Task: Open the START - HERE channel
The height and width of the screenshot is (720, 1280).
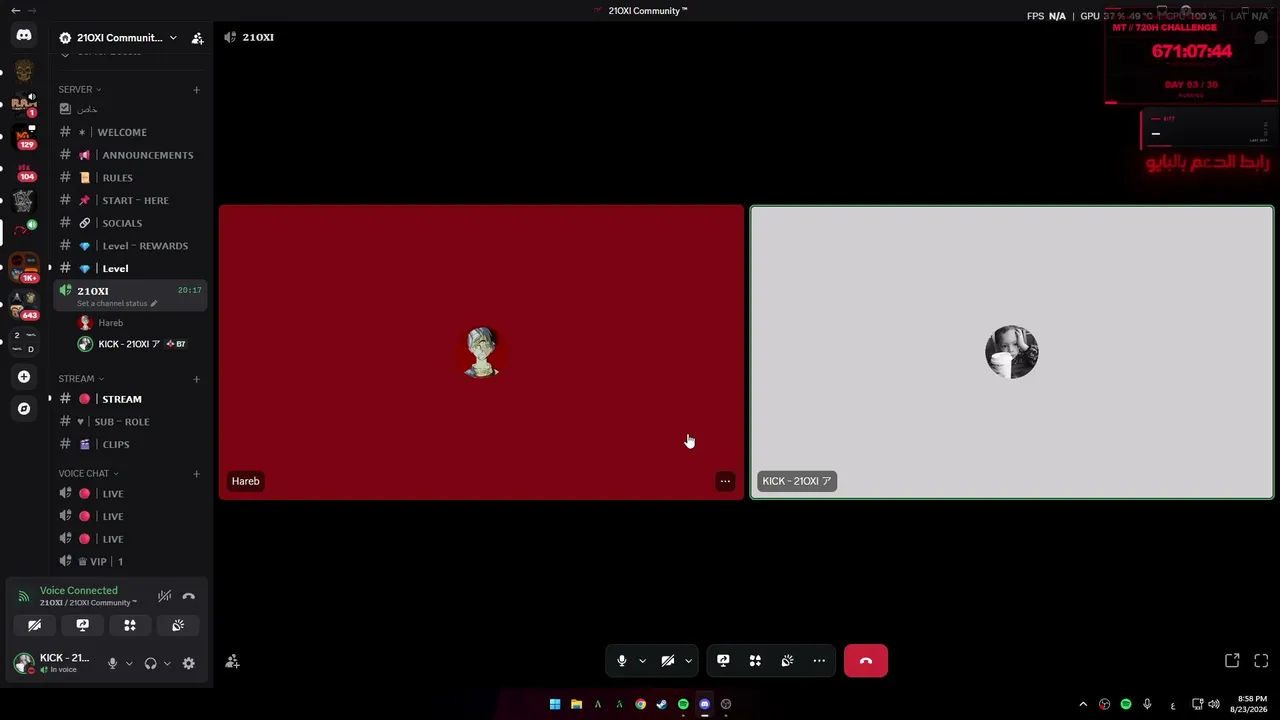Action: coord(130,200)
